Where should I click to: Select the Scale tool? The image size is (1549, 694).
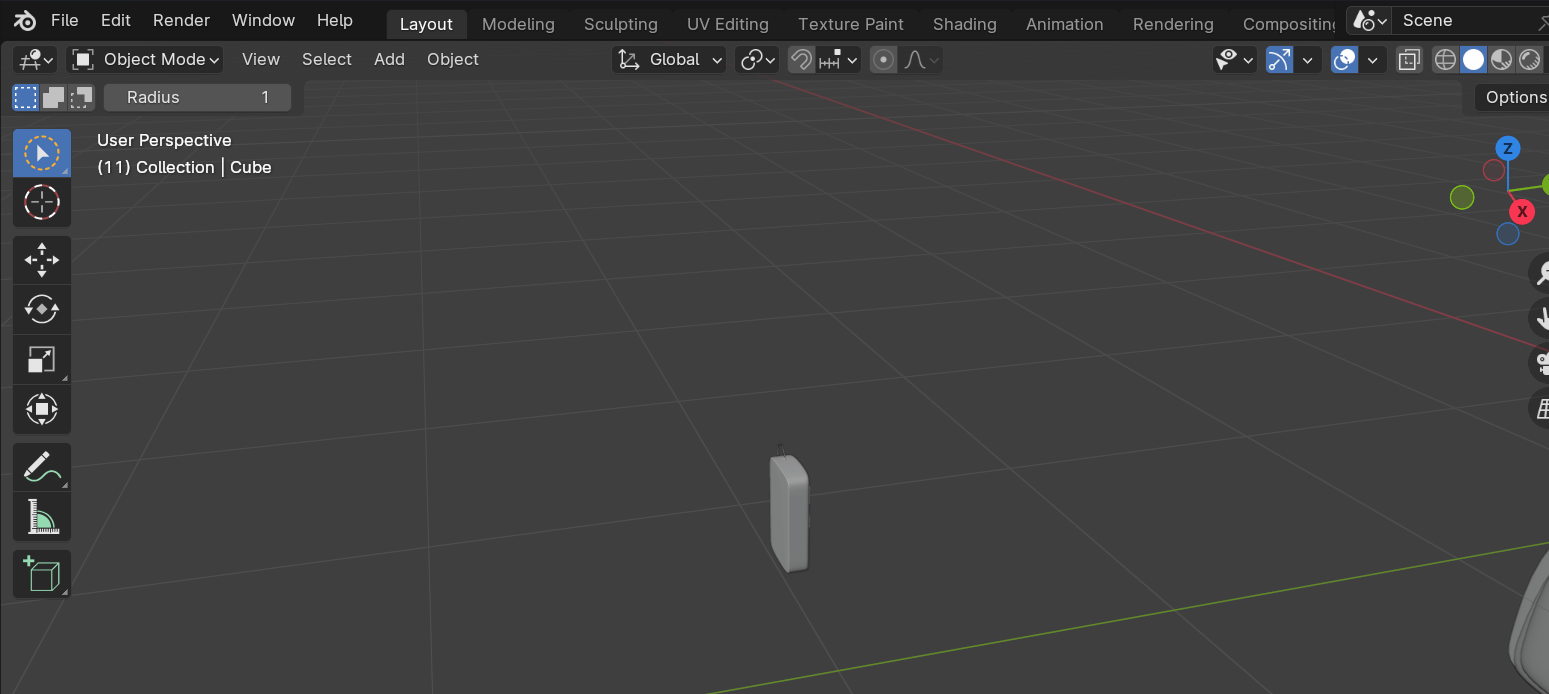(41, 359)
